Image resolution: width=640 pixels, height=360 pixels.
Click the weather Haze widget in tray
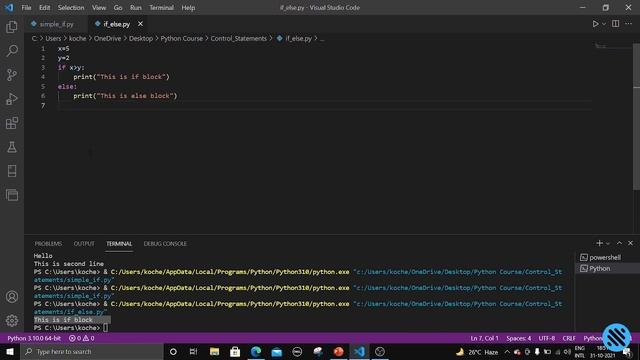(x=477, y=351)
